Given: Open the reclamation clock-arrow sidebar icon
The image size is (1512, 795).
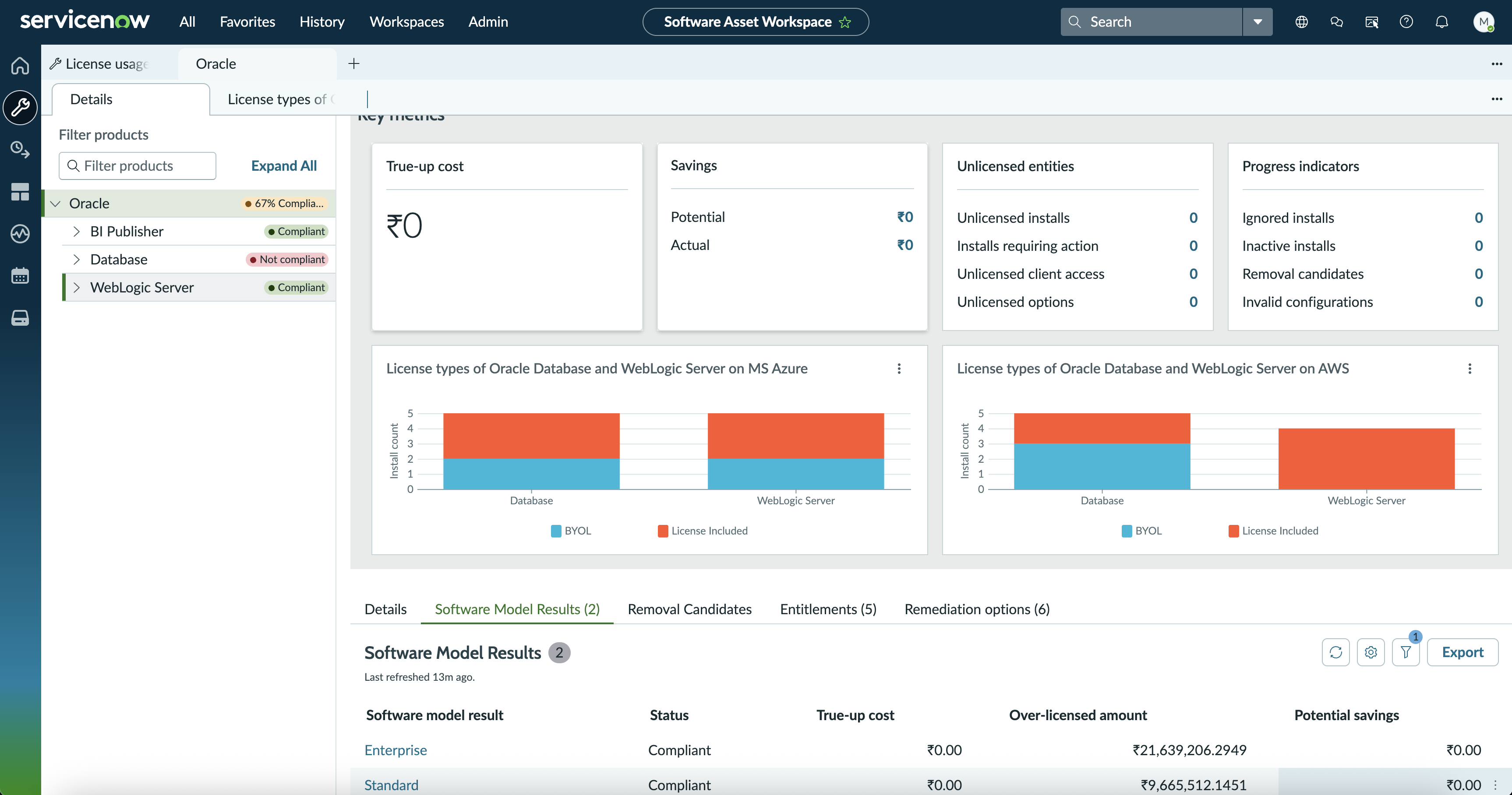Looking at the screenshot, I should pyautogui.click(x=20, y=150).
